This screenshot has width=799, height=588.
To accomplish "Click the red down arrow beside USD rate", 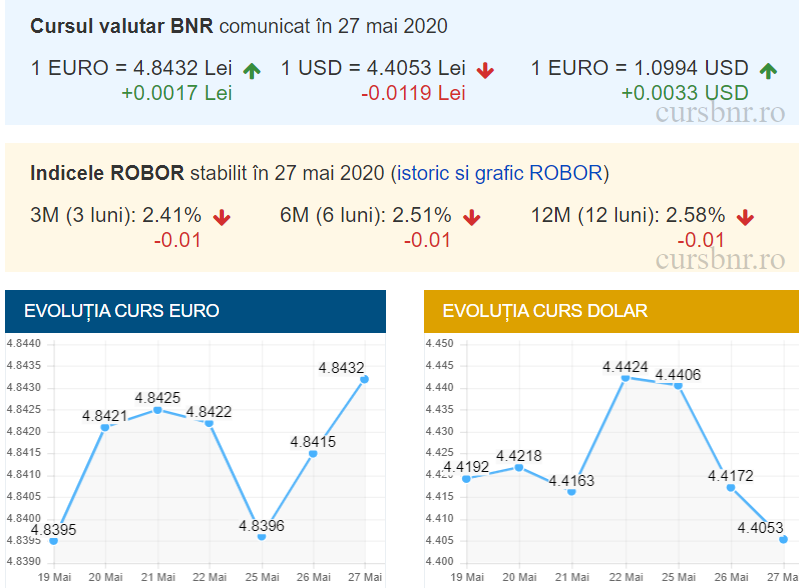I will point(486,70).
